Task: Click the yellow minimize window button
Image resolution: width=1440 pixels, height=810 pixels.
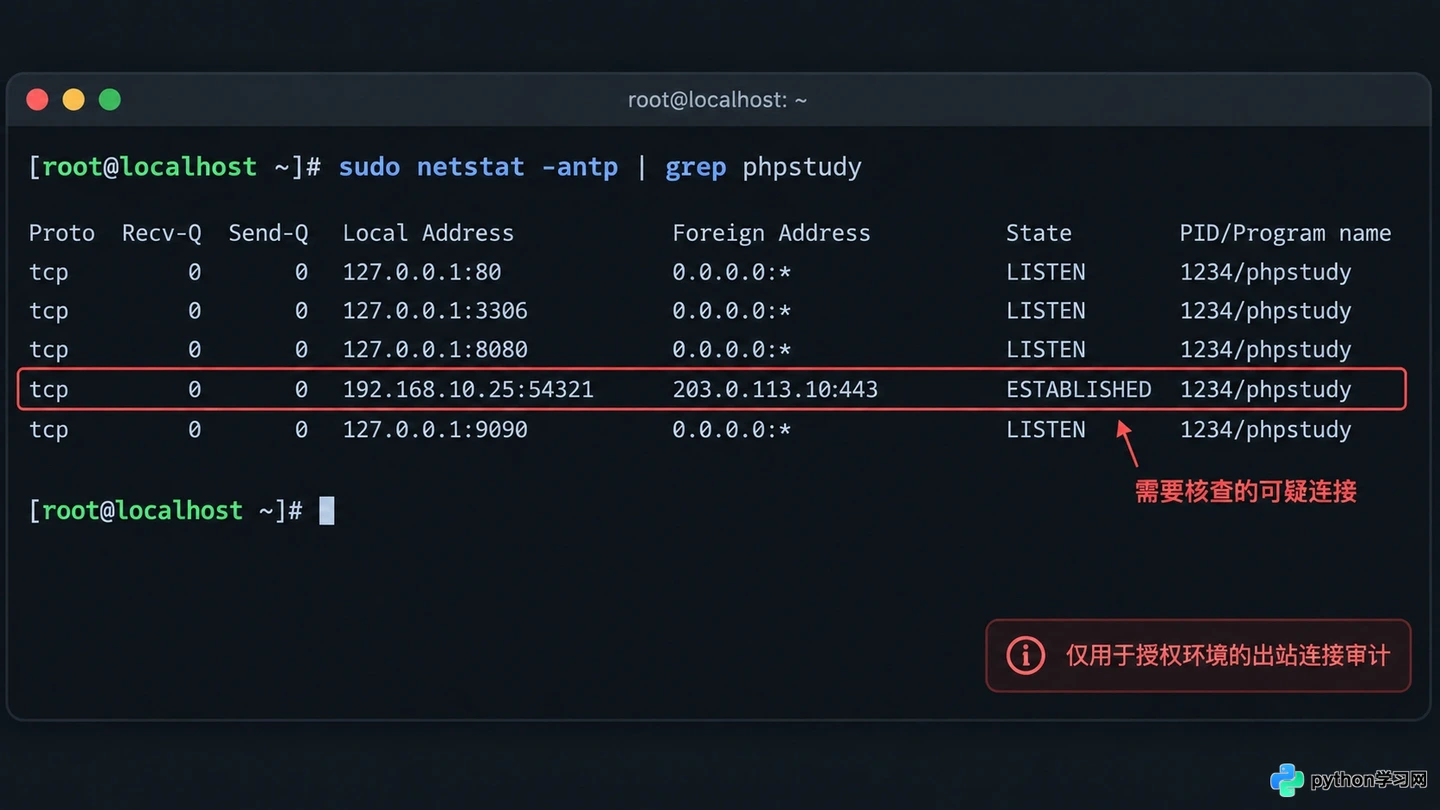Action: point(73,100)
